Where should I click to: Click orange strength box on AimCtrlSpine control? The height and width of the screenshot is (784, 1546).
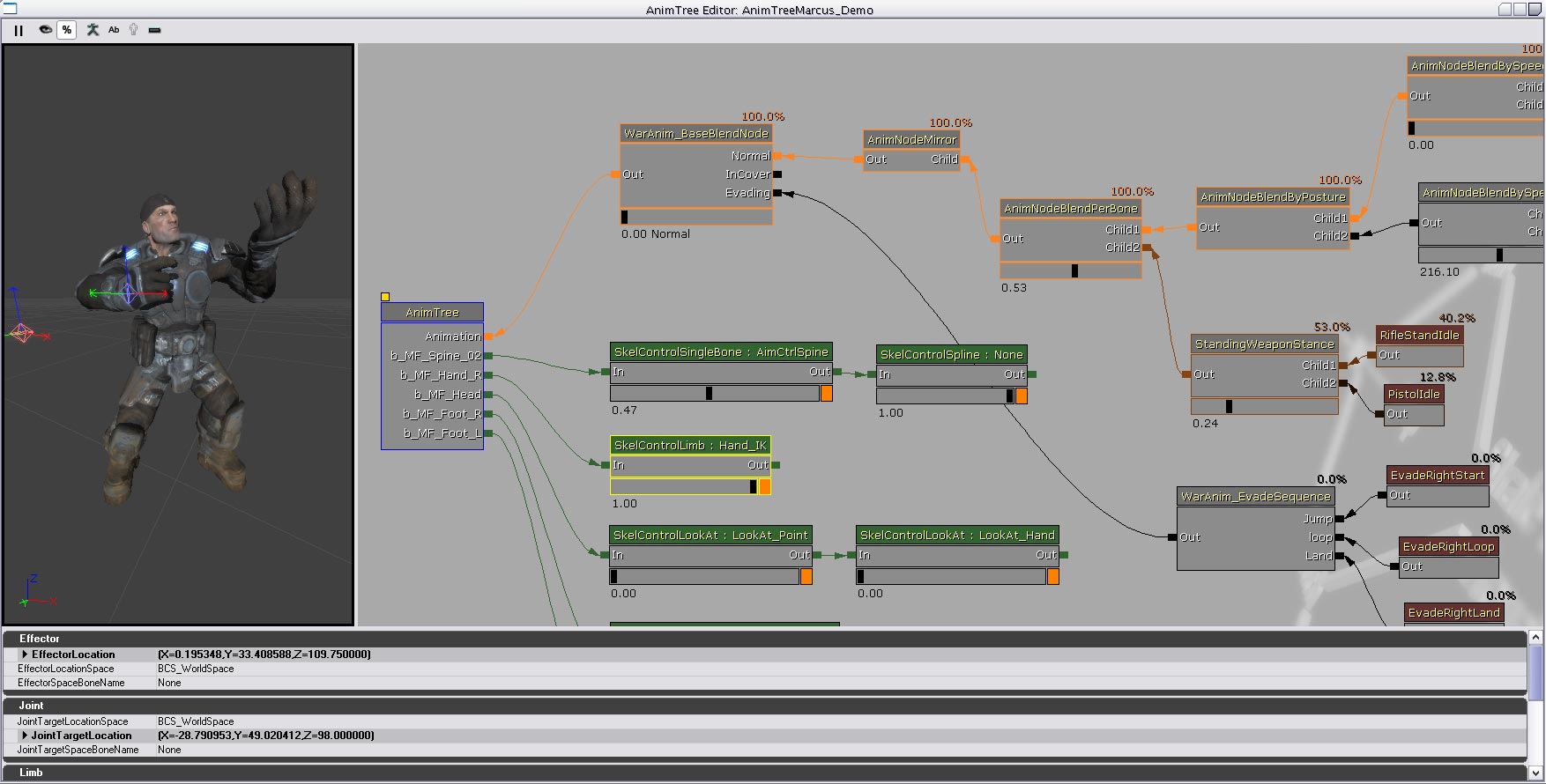(x=827, y=394)
